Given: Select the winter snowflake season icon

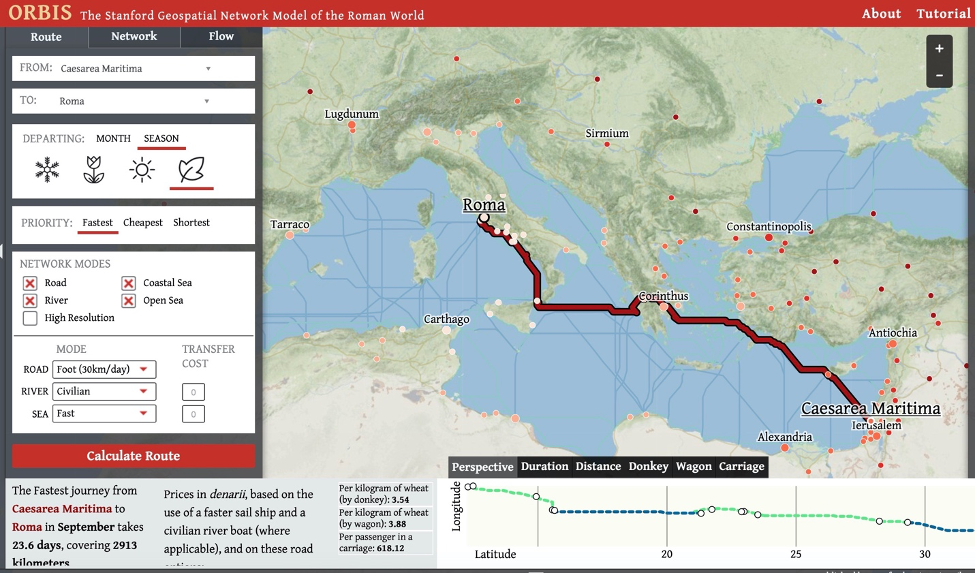Looking at the screenshot, I should click(x=47, y=169).
